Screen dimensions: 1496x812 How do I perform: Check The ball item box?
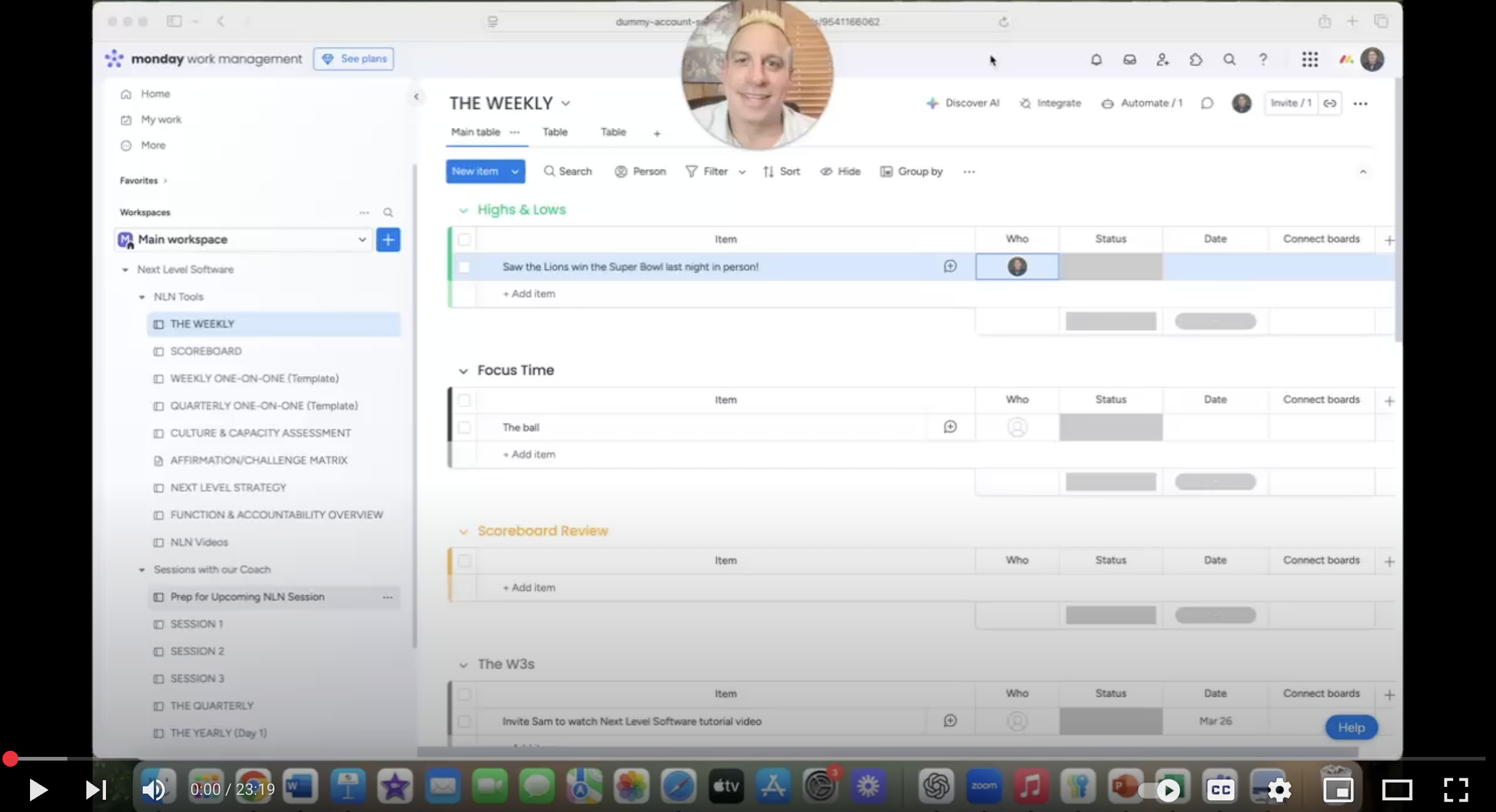[x=464, y=427]
